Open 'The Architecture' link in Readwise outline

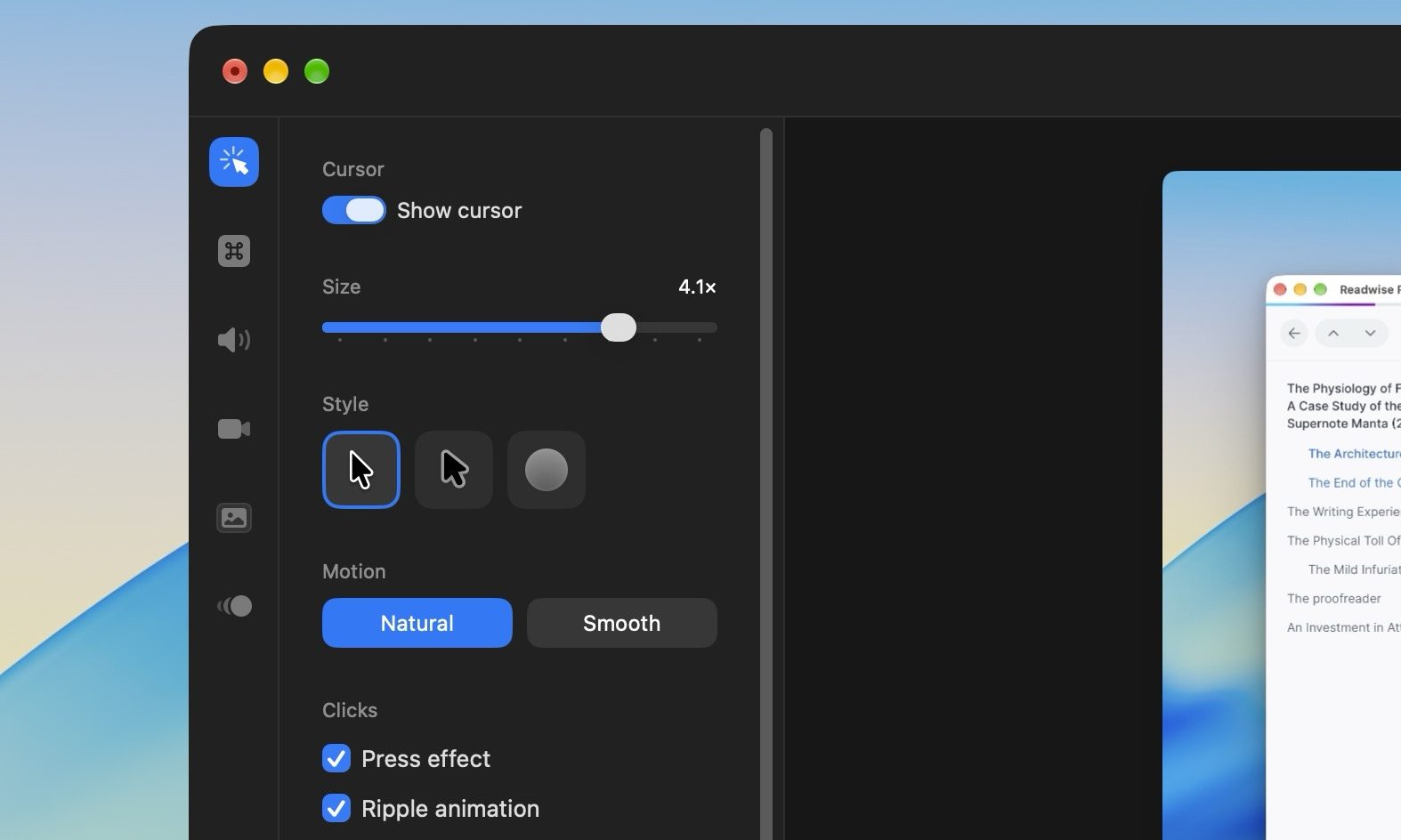pyautogui.click(x=1355, y=454)
